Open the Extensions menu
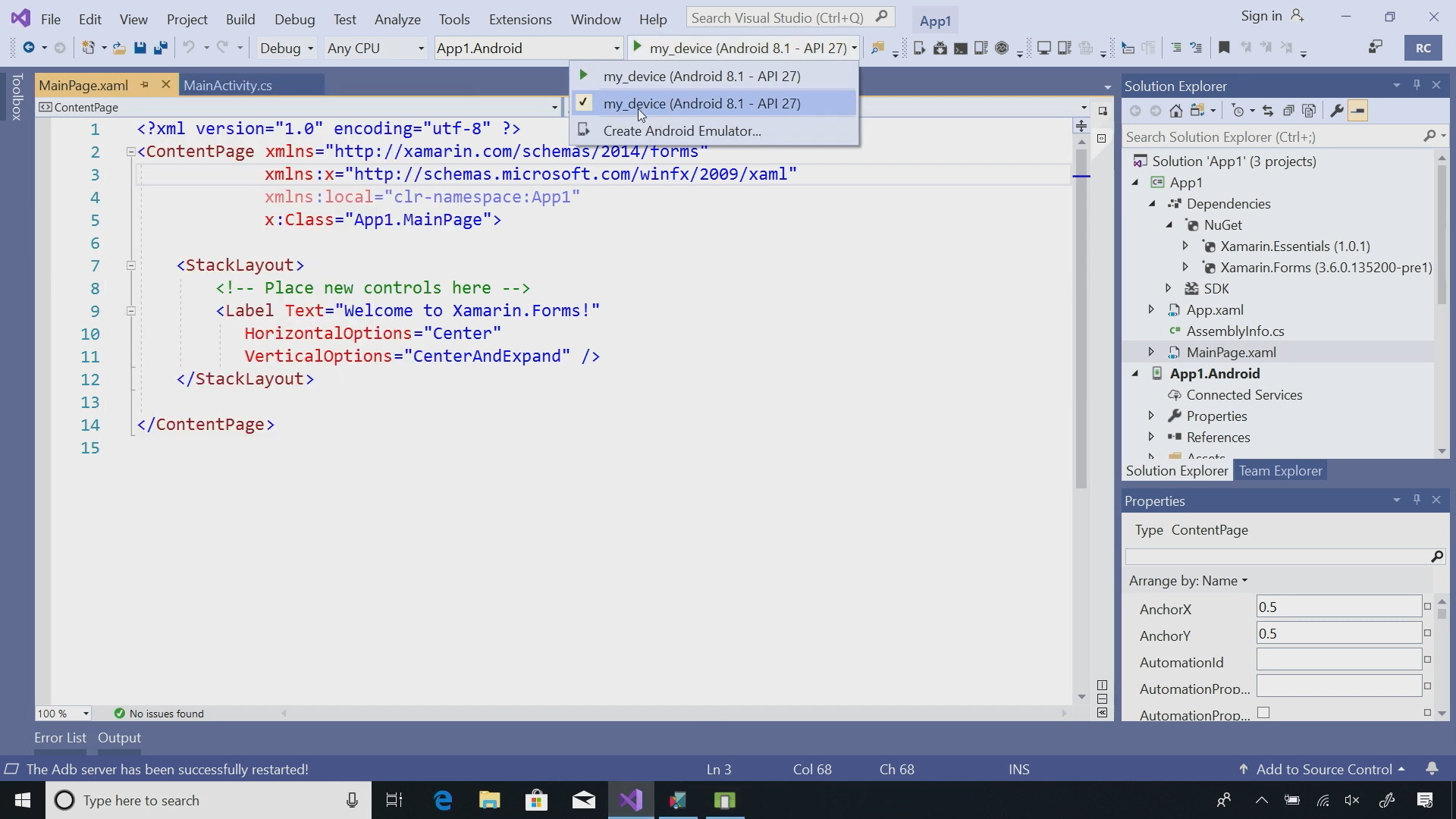This screenshot has height=819, width=1456. (520, 19)
